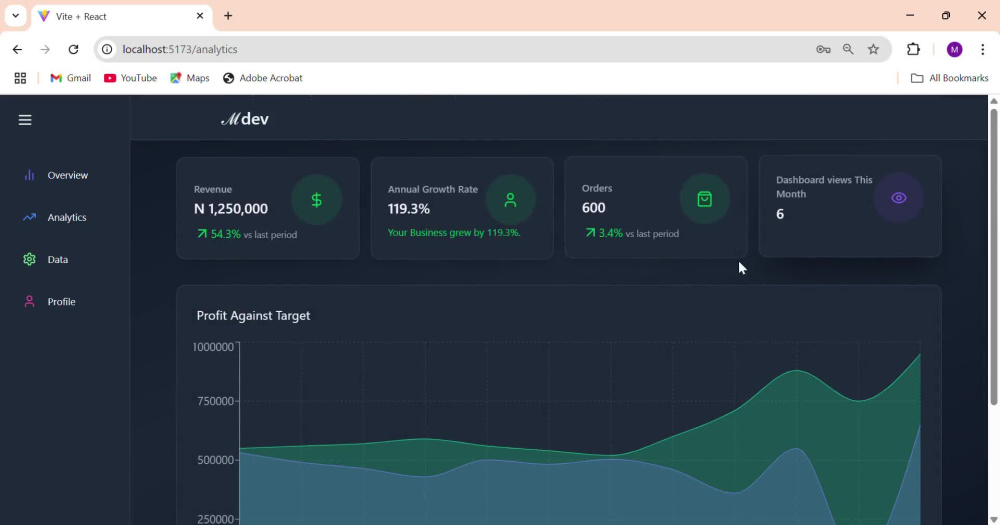
Task: Open the Chrome profile avatar M
Action: [954, 49]
